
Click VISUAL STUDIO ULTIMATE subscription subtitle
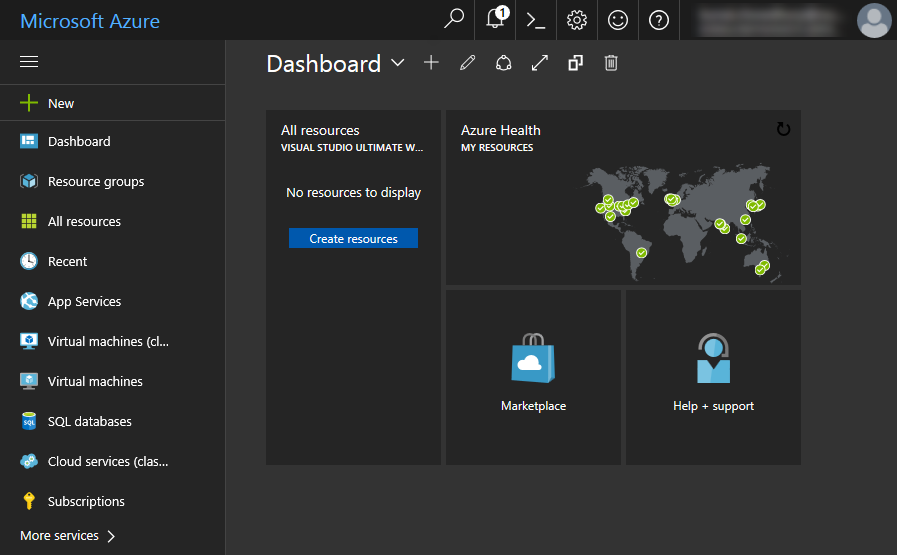(x=352, y=148)
